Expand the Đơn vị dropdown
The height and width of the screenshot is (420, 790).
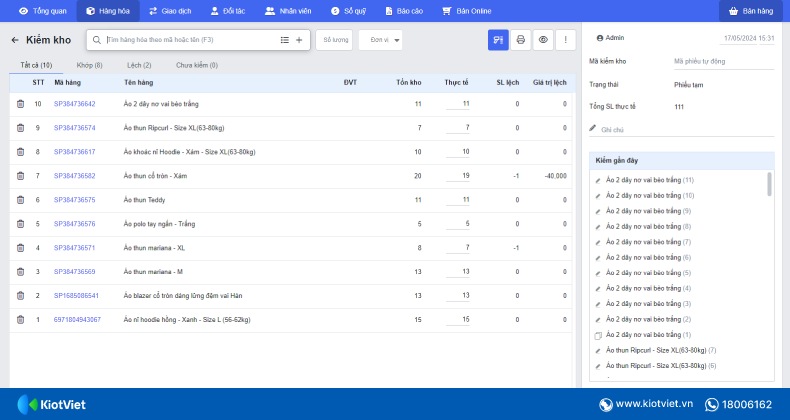(380, 40)
